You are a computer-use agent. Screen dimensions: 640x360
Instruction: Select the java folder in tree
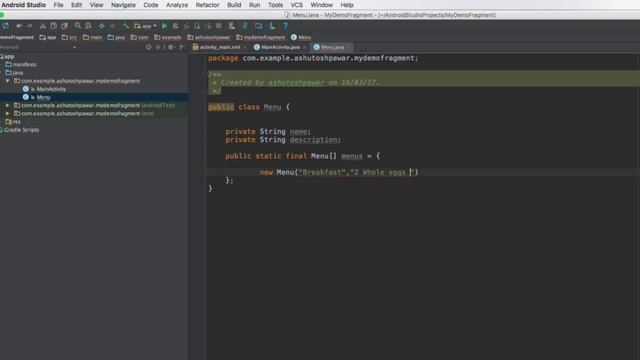14,73
